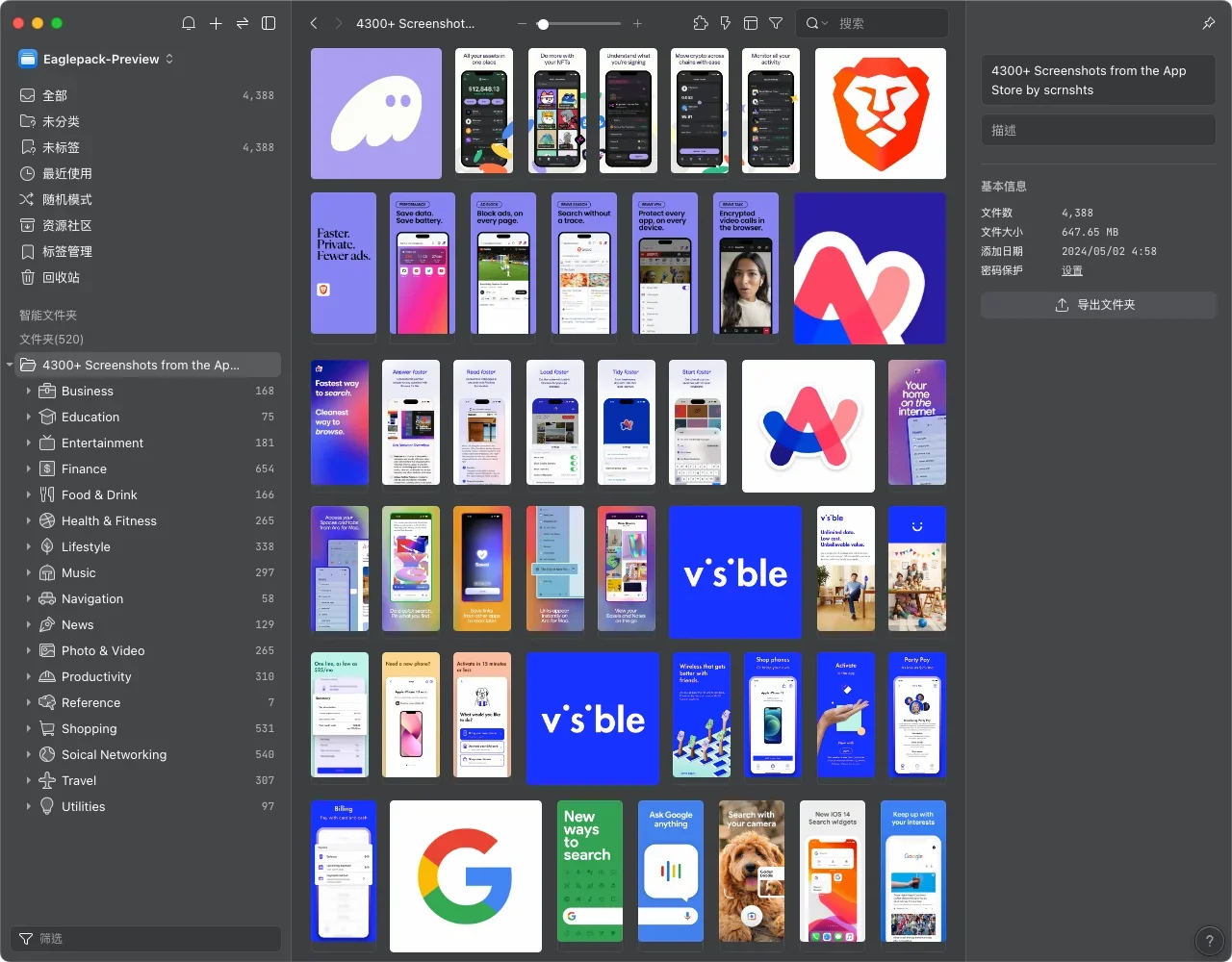Collapse the 4300+ Screenshots parent folder

coord(10,365)
